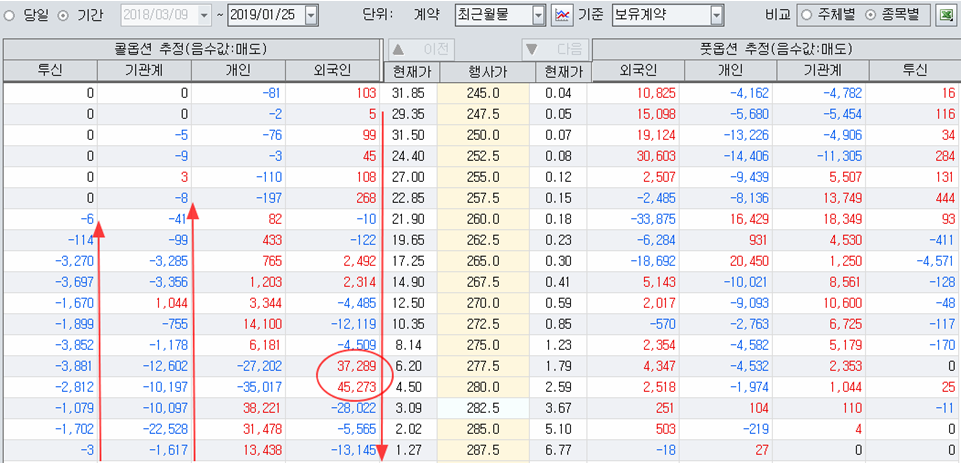Open the start date 2018/03/09 dropdown
The width and height of the screenshot is (961, 466).
click(205, 16)
